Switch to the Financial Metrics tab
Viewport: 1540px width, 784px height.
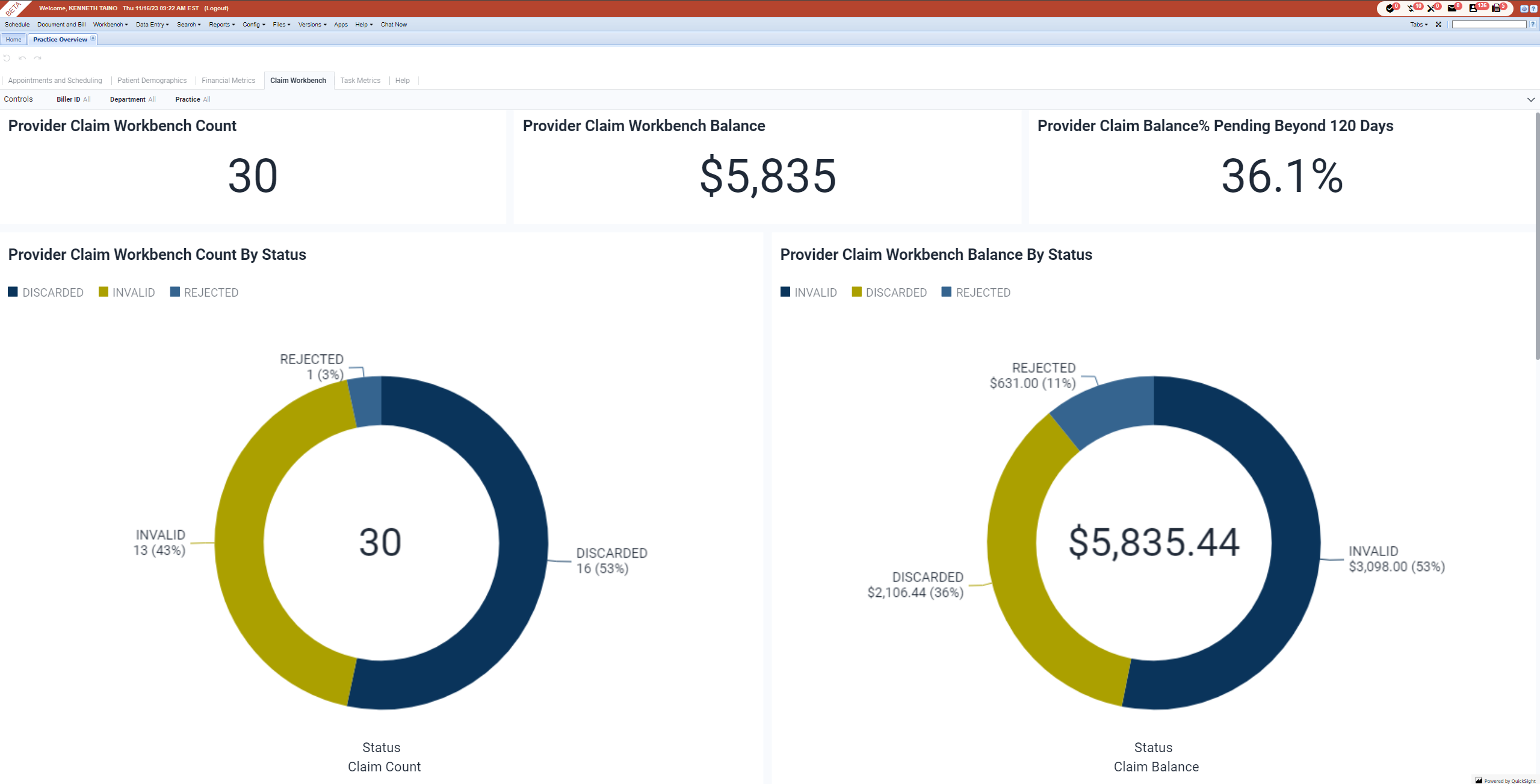tap(228, 81)
